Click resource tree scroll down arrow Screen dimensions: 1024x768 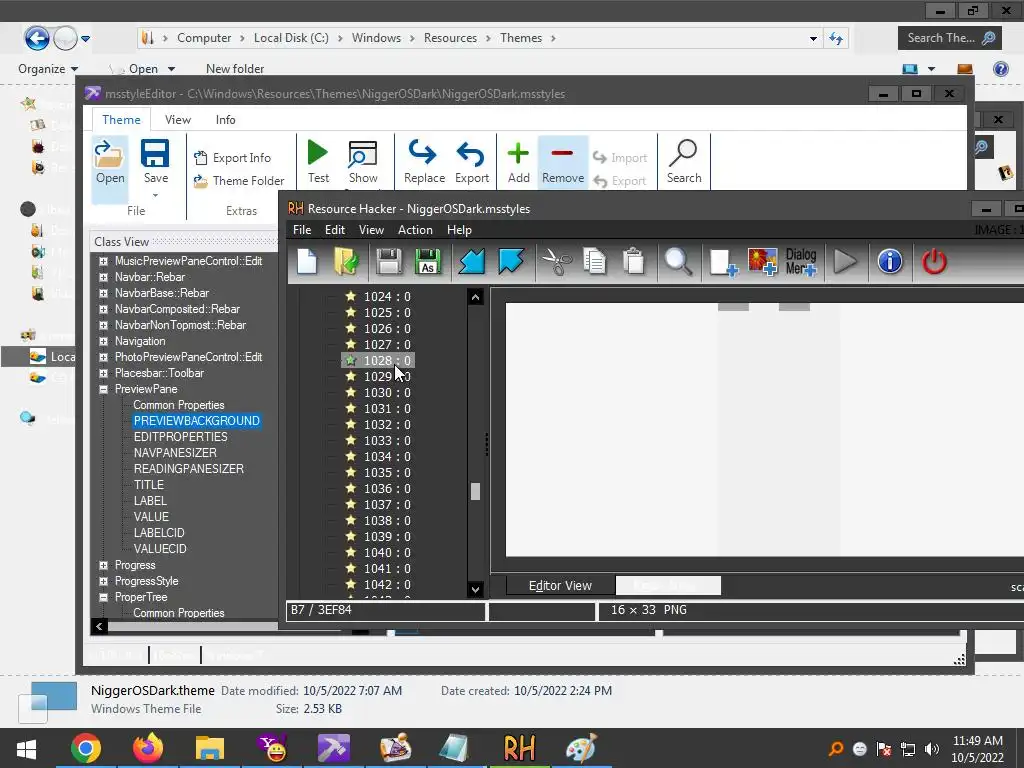click(475, 589)
